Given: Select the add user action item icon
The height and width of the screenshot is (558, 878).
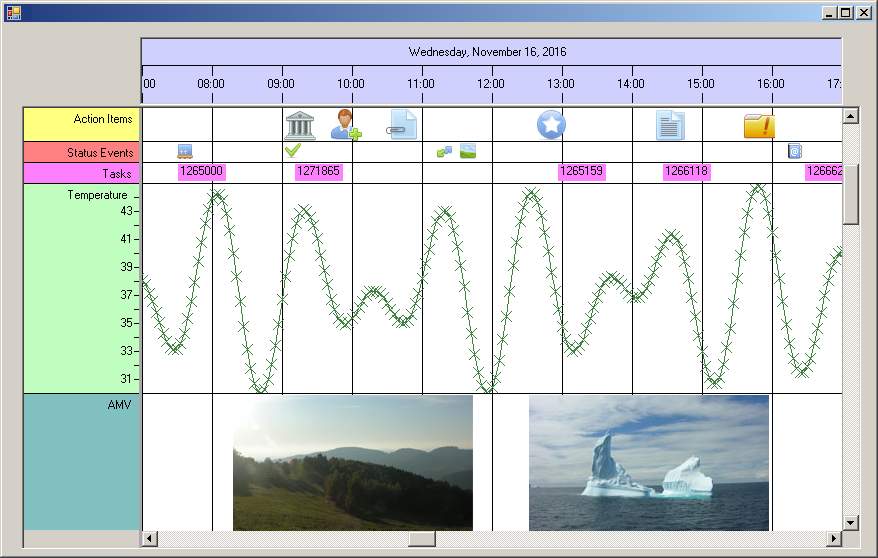Looking at the screenshot, I should [x=346, y=125].
